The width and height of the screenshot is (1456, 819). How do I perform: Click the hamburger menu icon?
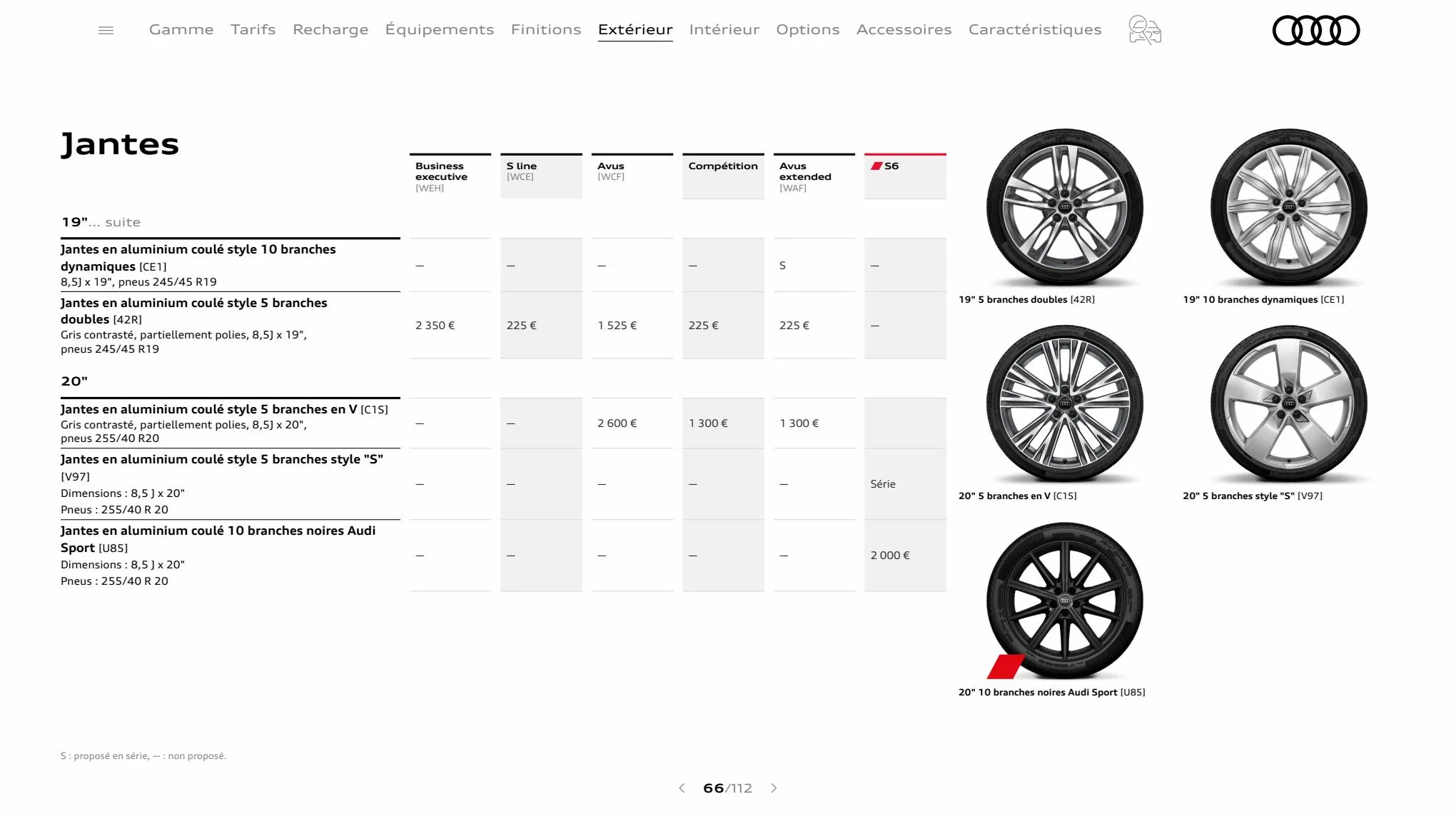pyautogui.click(x=106, y=30)
